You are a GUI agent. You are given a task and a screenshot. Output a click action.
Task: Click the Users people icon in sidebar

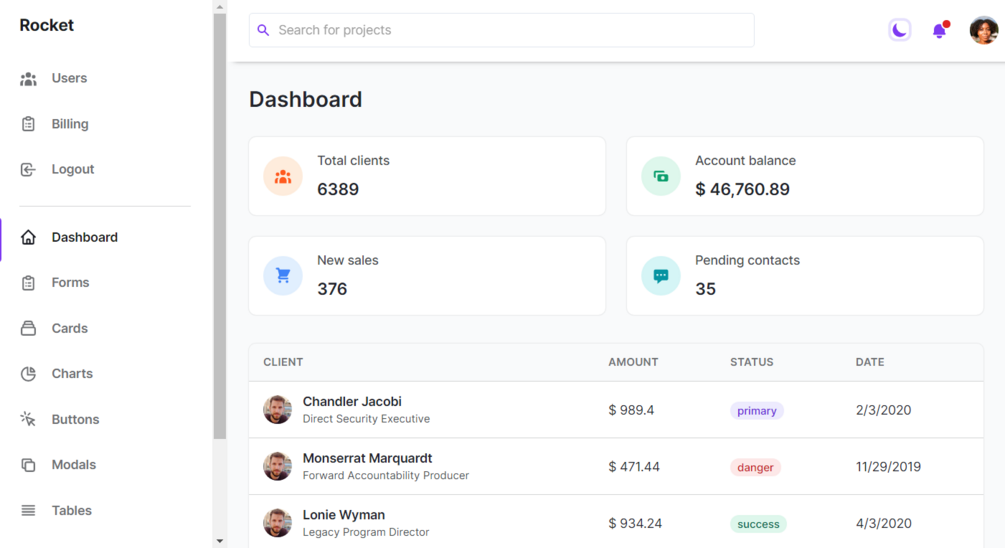(28, 79)
